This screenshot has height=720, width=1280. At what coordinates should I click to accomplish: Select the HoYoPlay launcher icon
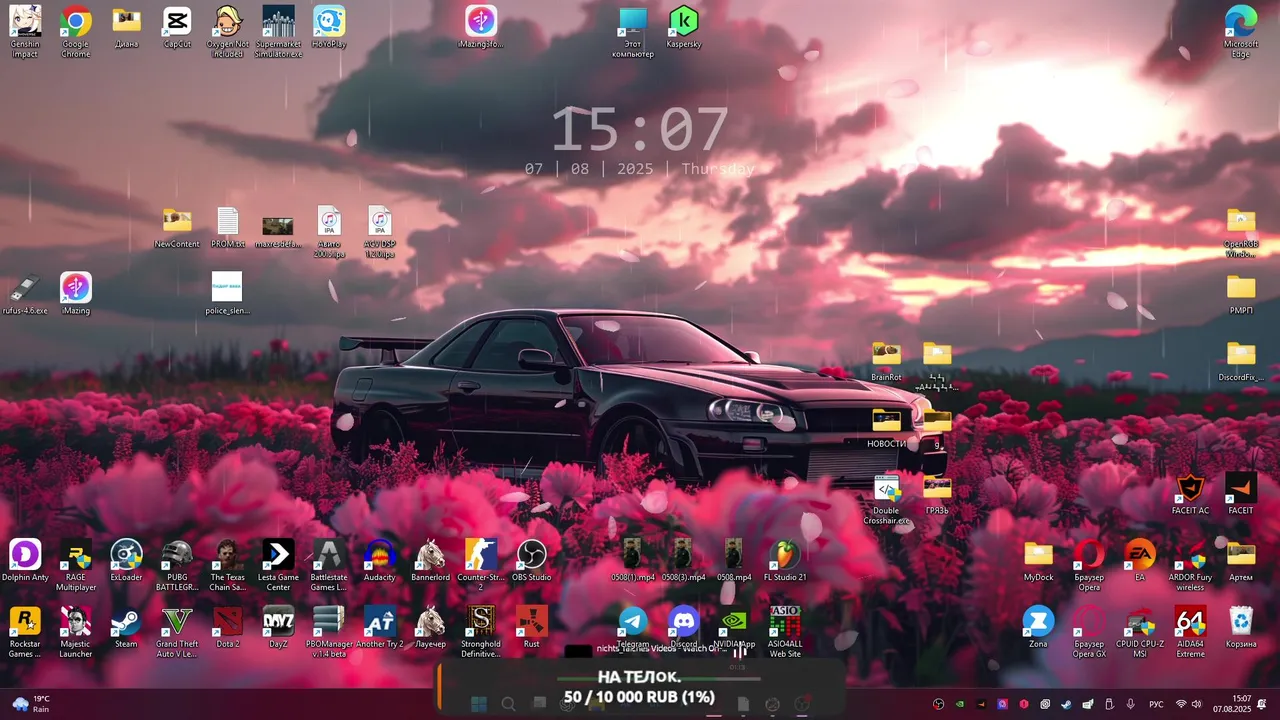[x=329, y=21]
